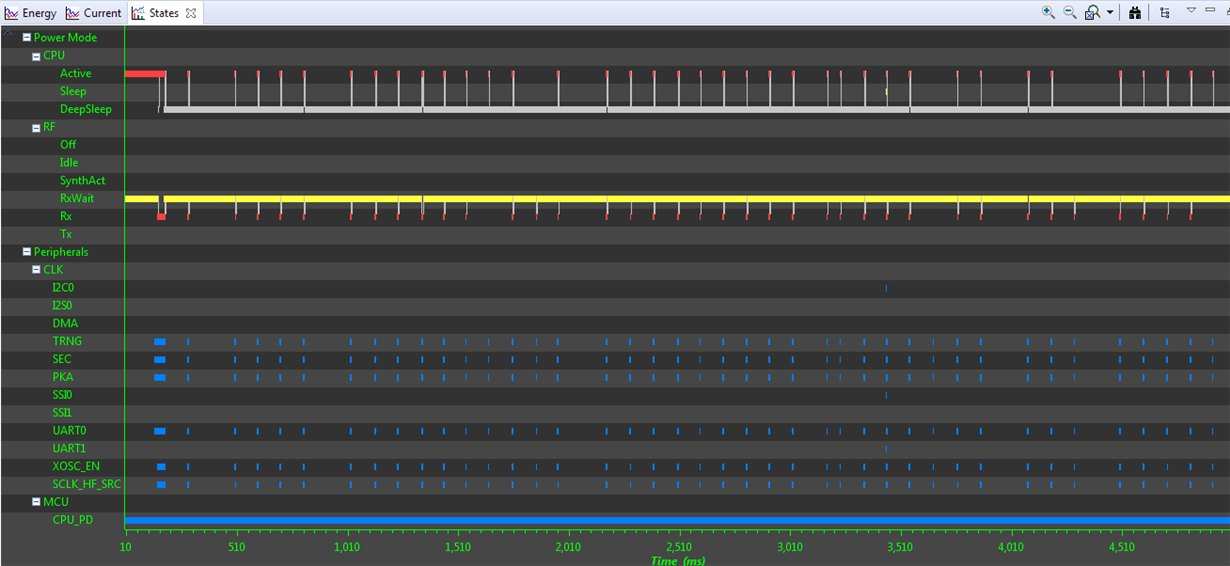Collapse the CLK tree node
Screen dimensions: 1230x566
[36, 270]
